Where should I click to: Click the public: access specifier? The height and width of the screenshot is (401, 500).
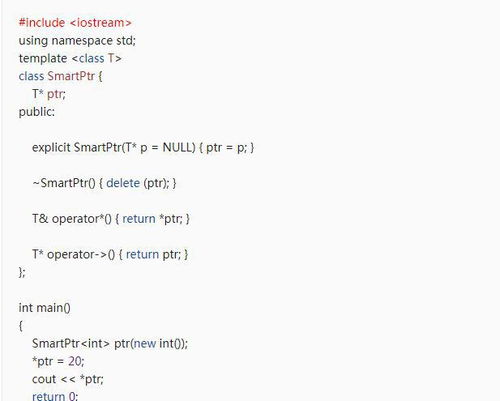pos(37,112)
